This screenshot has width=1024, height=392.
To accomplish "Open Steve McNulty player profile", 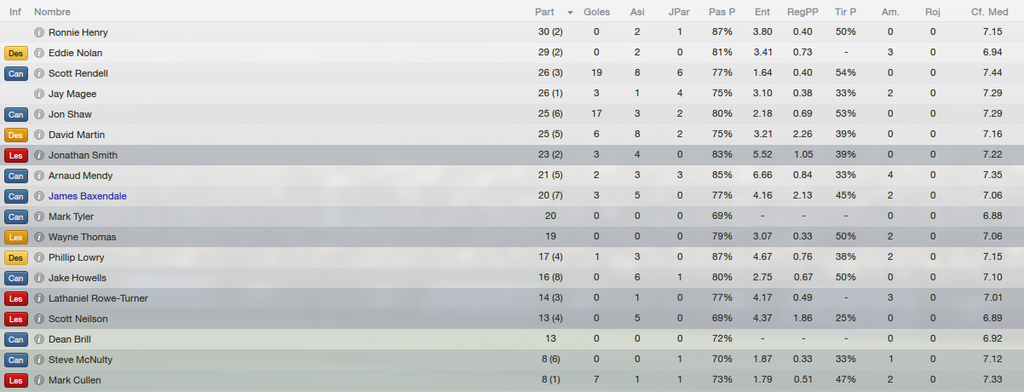I will (79, 359).
